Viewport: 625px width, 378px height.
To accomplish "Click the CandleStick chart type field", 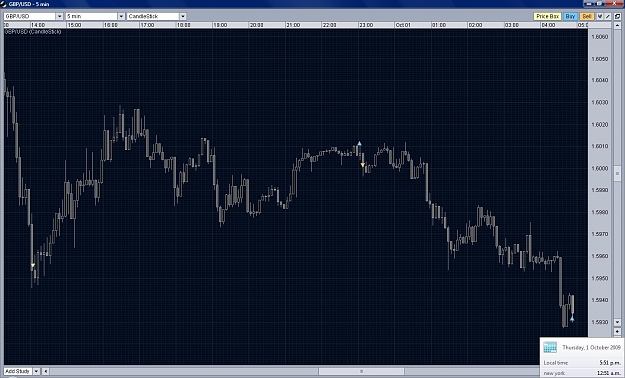I will coord(153,16).
